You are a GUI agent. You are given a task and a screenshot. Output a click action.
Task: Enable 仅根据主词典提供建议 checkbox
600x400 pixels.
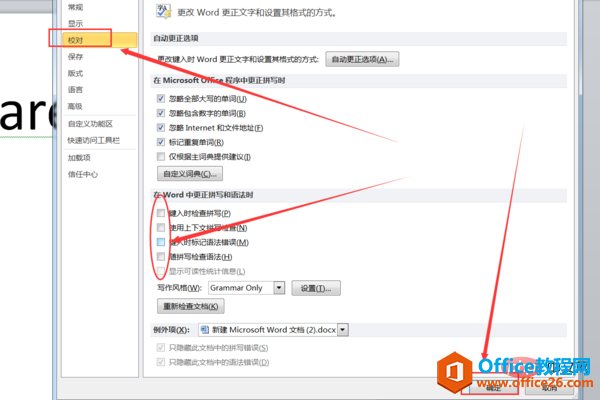pos(161,156)
